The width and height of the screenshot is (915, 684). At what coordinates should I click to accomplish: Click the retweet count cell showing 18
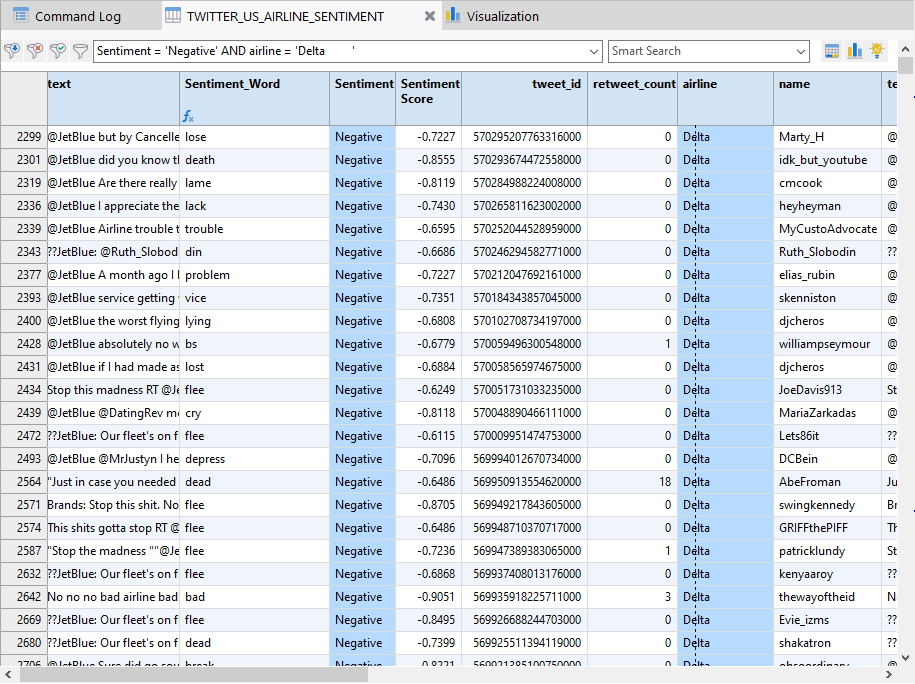[x=633, y=482]
